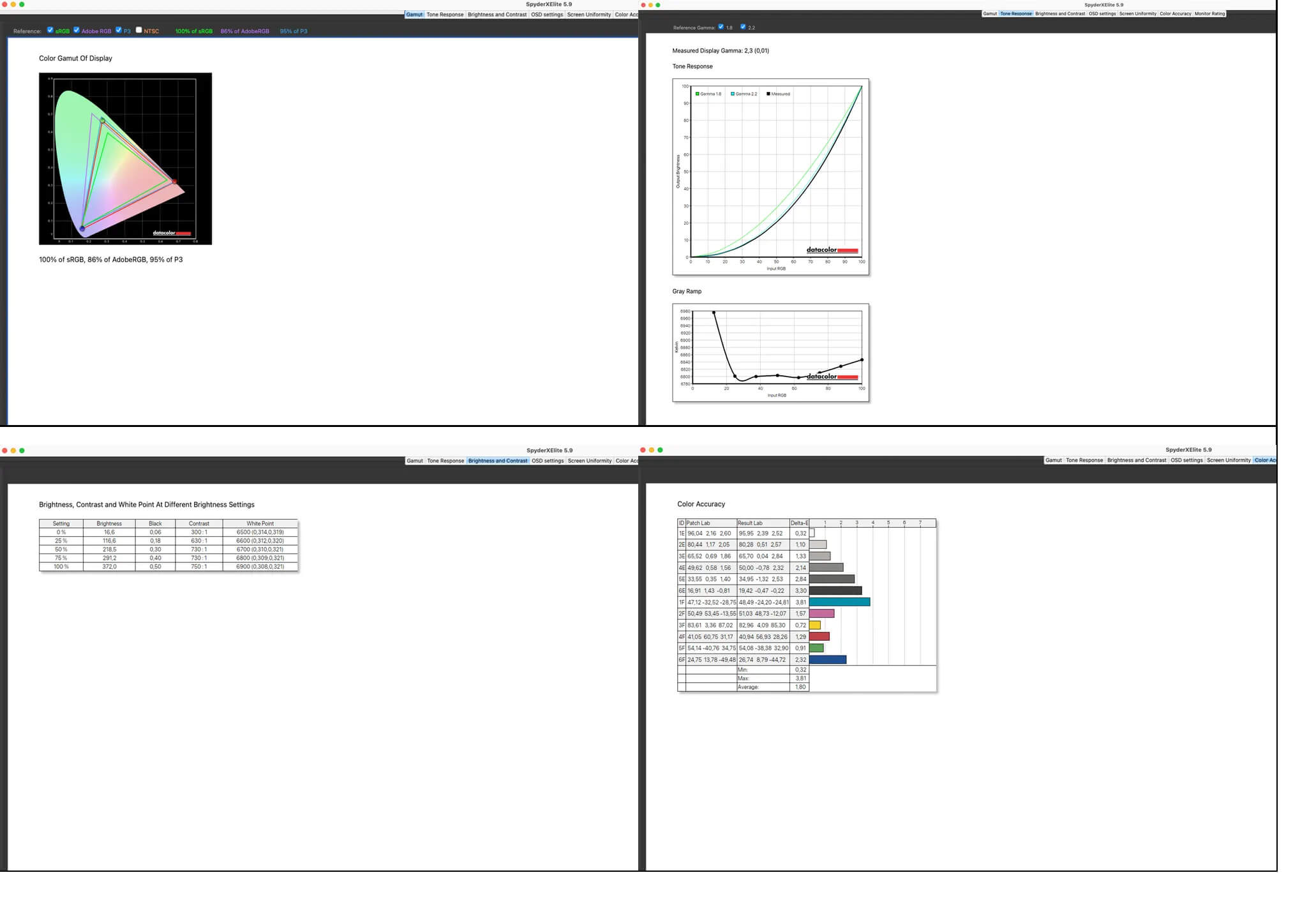This screenshot has height=912, width=1316.
Task: Toggle the sRGB reference checkbox
Action: click(50, 30)
